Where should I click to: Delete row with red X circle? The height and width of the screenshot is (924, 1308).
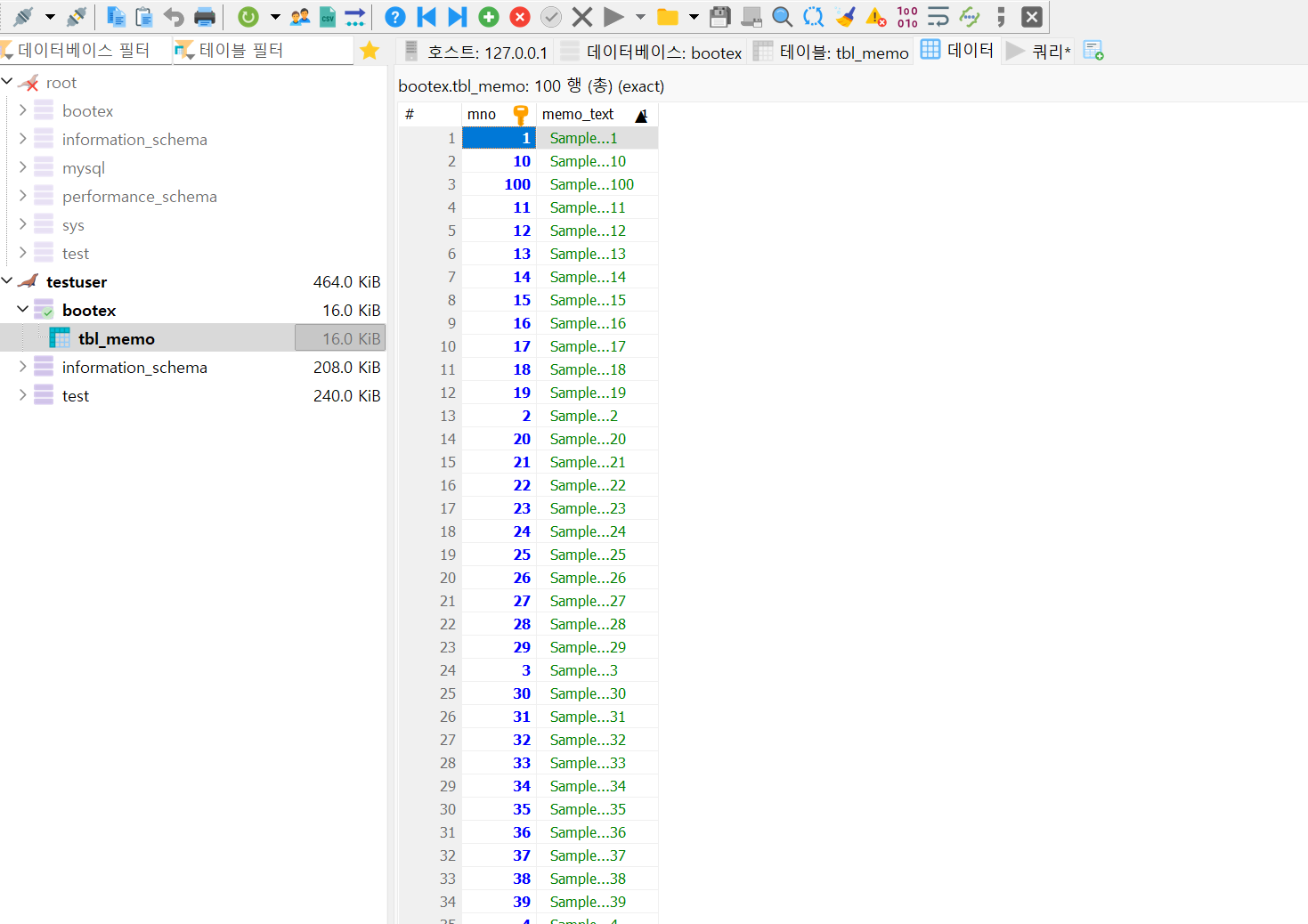coord(520,16)
